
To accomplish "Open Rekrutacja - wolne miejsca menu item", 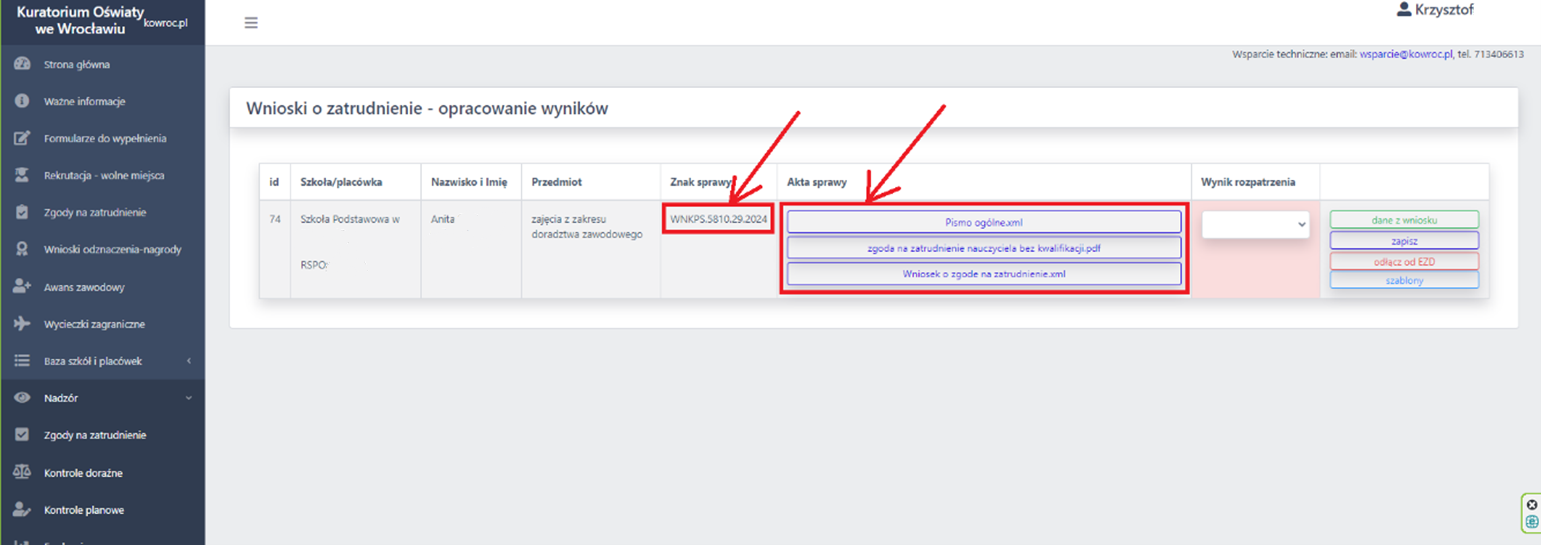I will pyautogui.click(x=104, y=175).
